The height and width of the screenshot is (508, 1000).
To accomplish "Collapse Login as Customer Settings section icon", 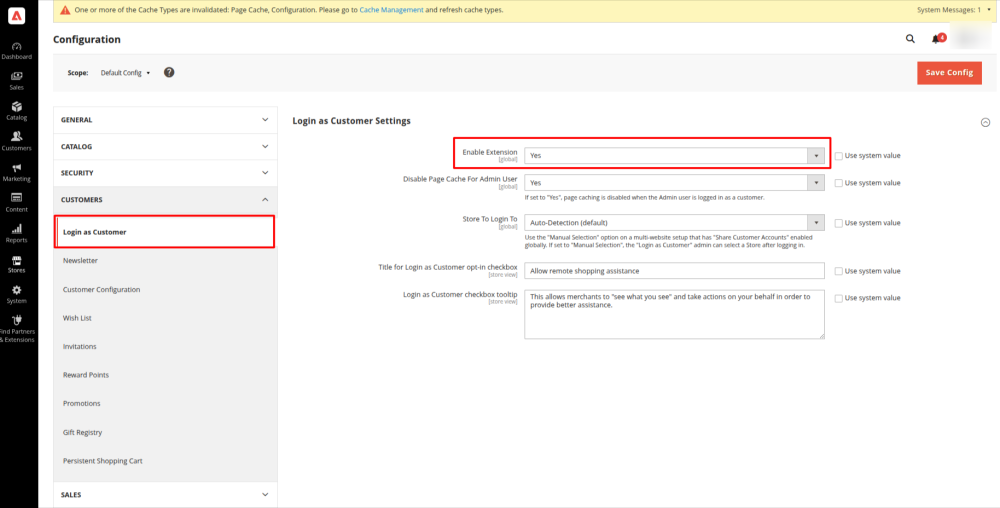I will [986, 121].
